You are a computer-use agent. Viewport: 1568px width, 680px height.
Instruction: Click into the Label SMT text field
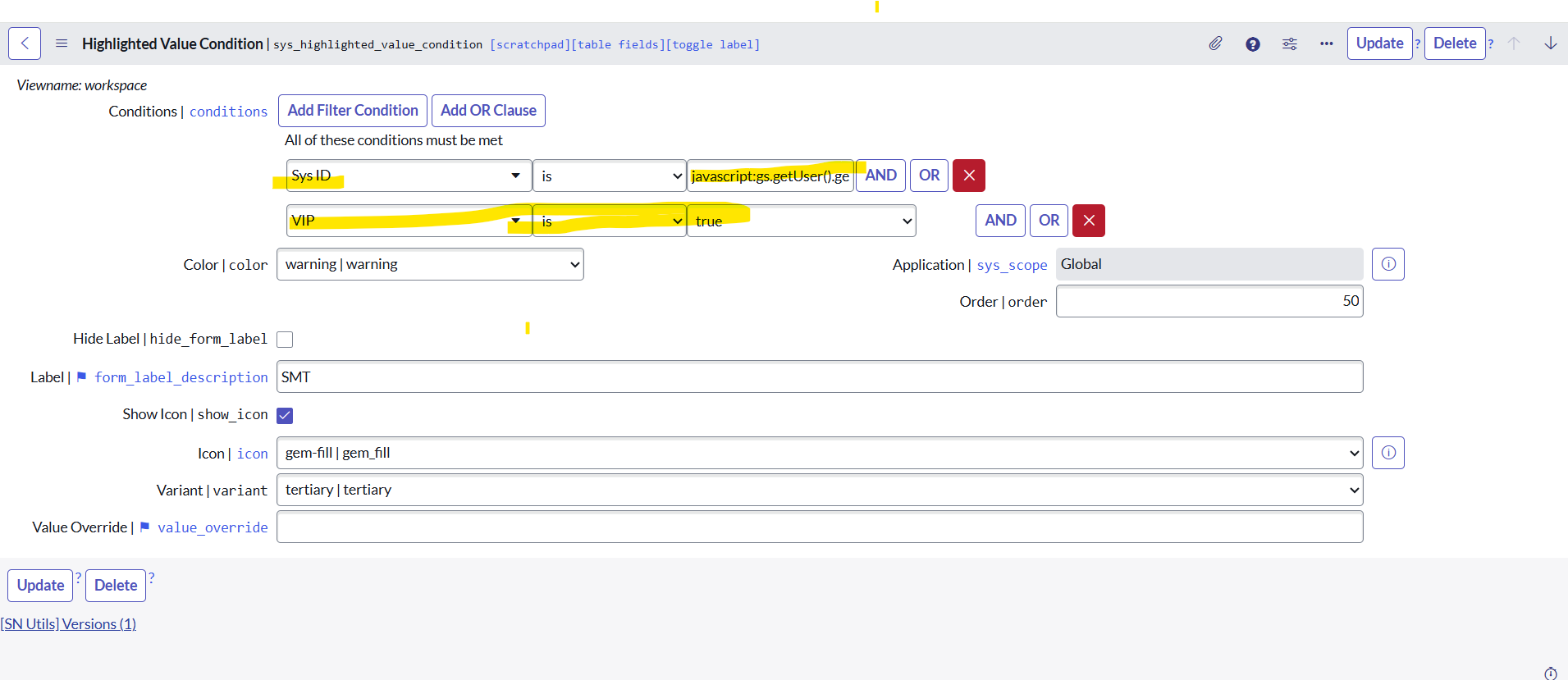819,377
